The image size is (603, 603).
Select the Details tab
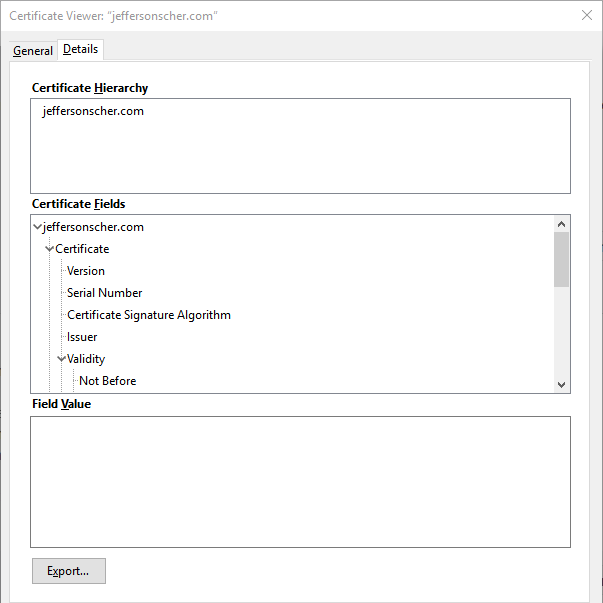coord(80,50)
